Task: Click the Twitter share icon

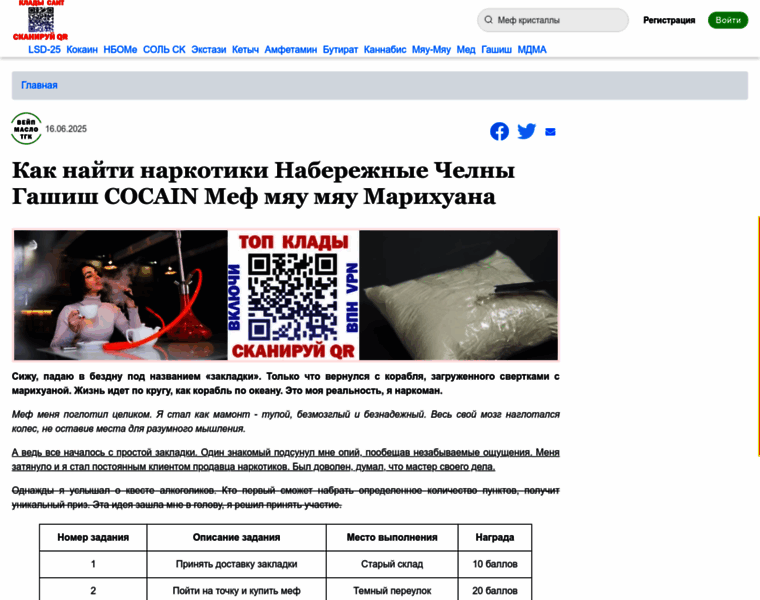Action: point(526,131)
